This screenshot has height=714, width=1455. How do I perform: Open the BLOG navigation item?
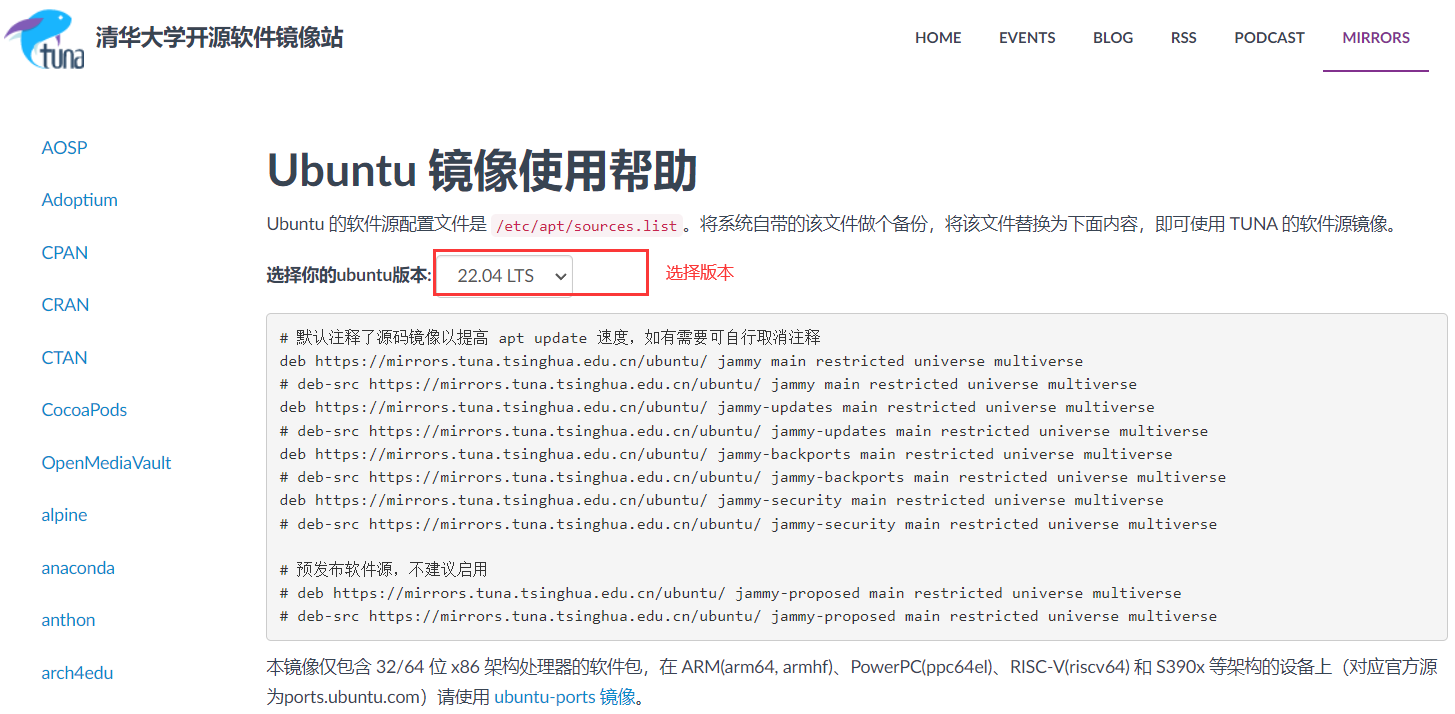pos(1113,38)
